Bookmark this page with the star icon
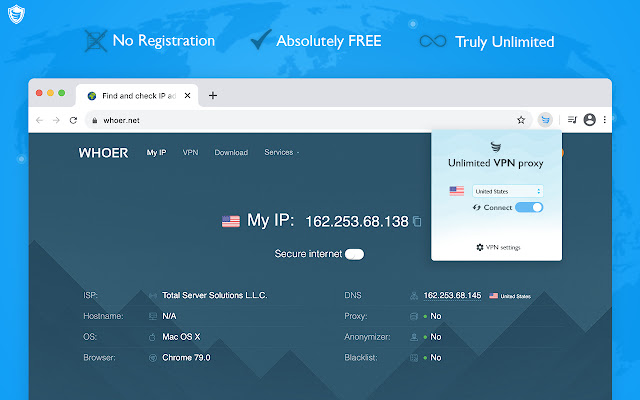Screen dimensions: 640x400 pos(521,120)
